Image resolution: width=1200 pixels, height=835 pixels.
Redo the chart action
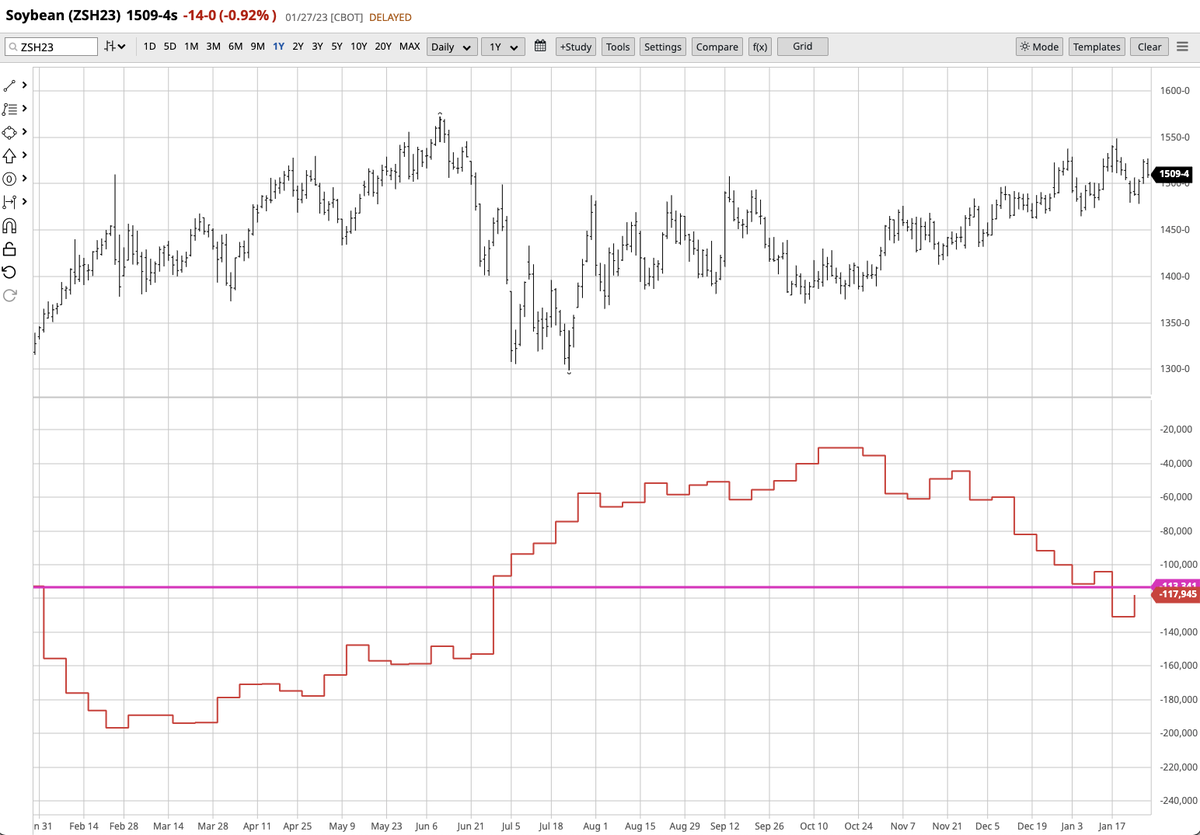(x=10, y=295)
